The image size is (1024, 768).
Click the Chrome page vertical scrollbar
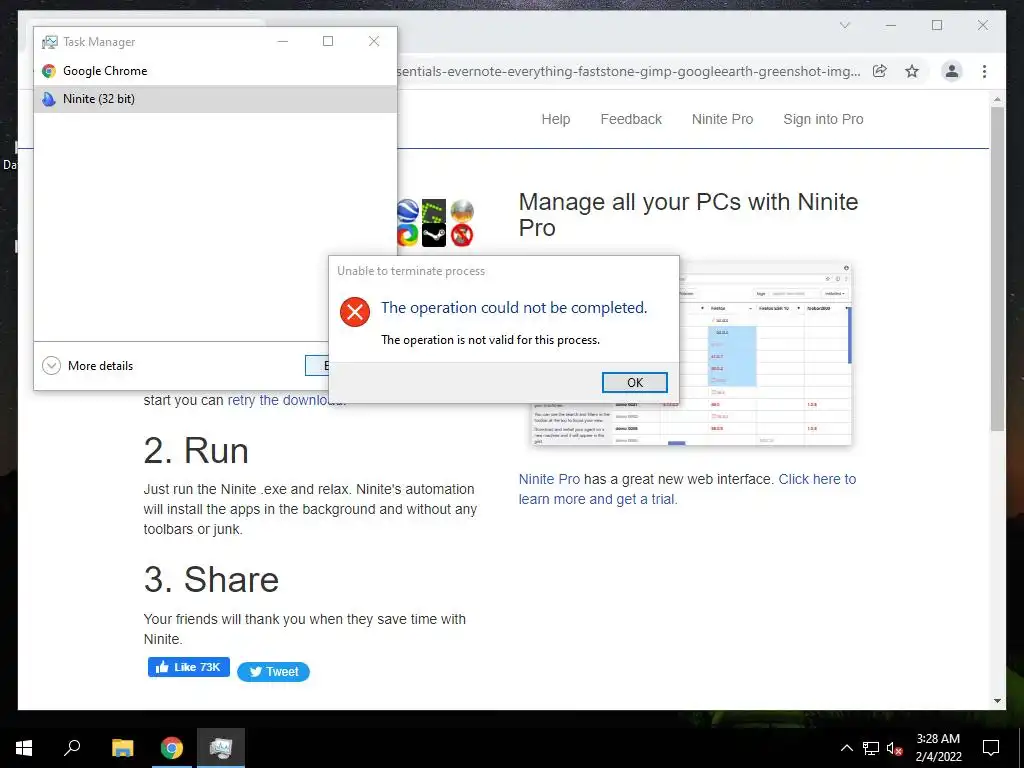pyautogui.click(x=997, y=268)
